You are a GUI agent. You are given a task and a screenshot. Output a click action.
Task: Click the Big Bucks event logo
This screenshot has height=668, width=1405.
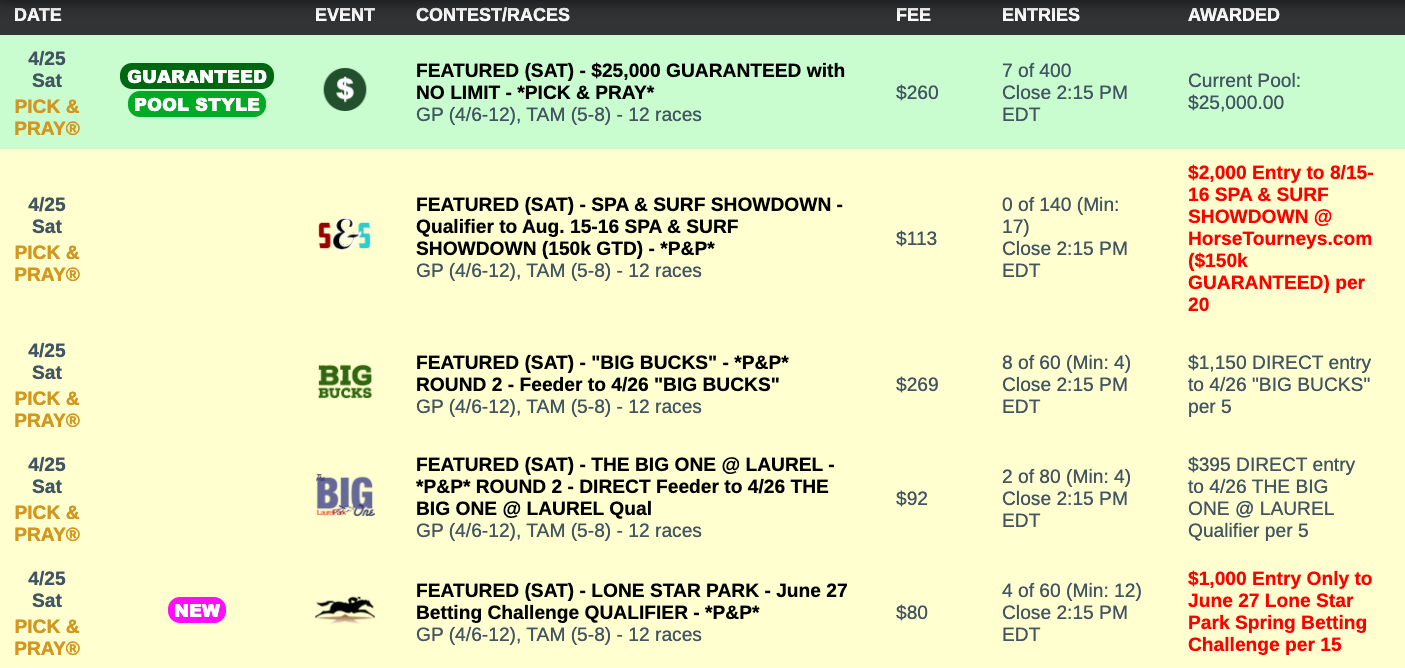coord(345,382)
